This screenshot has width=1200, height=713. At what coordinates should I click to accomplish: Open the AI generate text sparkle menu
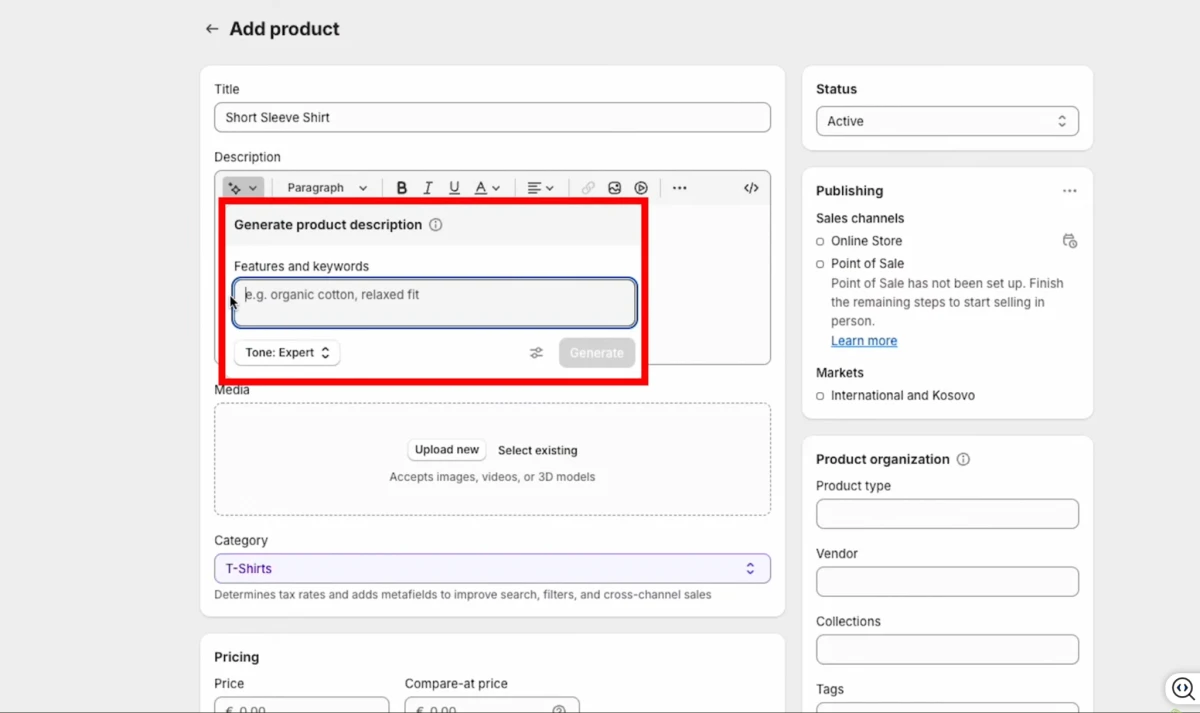tap(243, 188)
